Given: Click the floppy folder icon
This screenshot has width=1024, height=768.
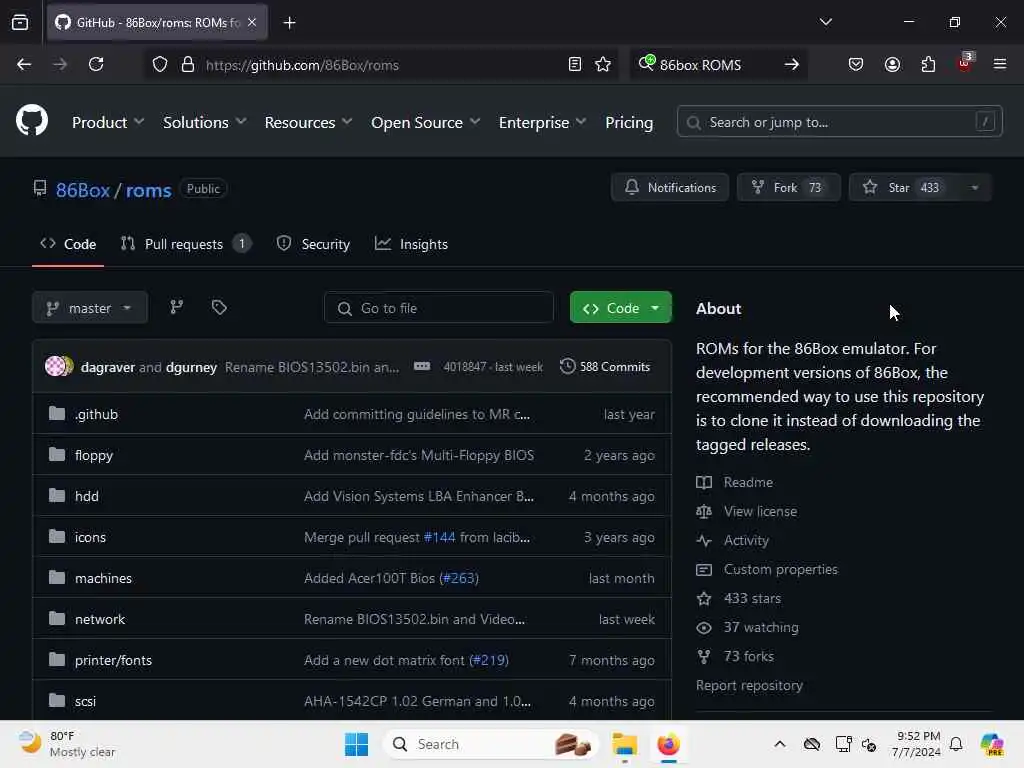Looking at the screenshot, I should pyautogui.click(x=57, y=455).
